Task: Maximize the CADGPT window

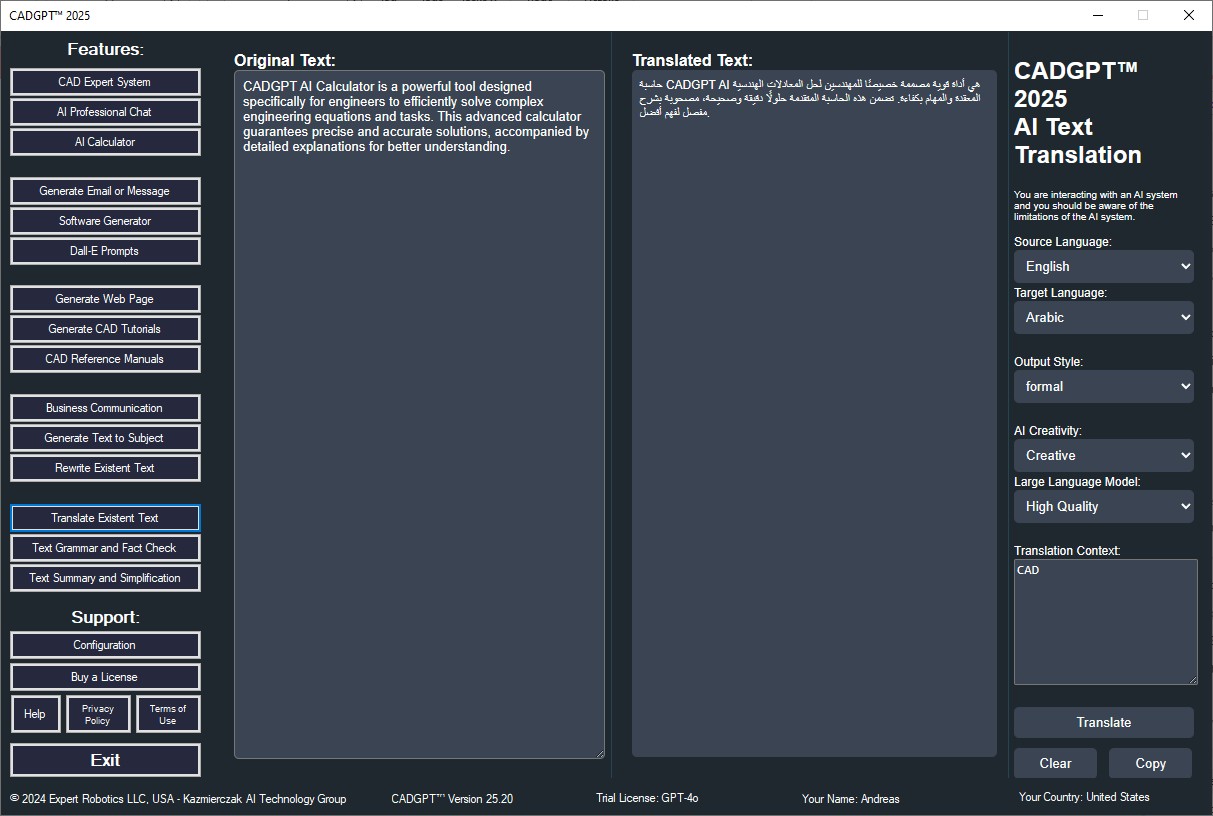Action: coord(1143,15)
